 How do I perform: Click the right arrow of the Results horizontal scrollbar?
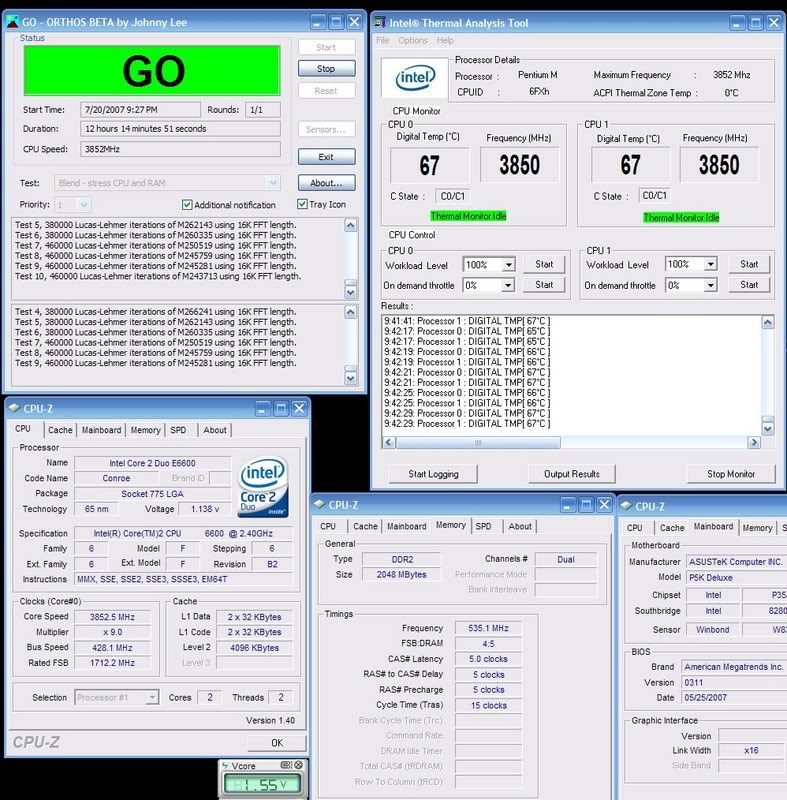(754, 442)
